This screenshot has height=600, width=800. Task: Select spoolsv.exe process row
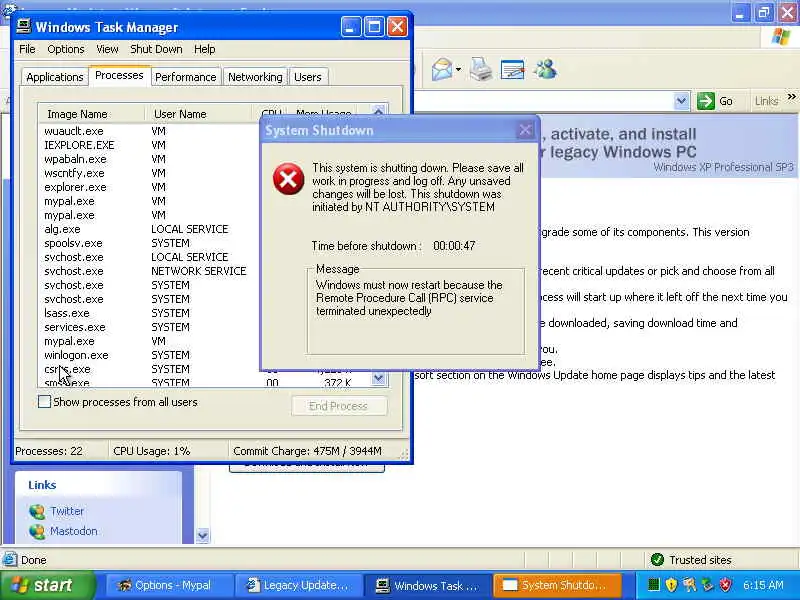point(151,243)
